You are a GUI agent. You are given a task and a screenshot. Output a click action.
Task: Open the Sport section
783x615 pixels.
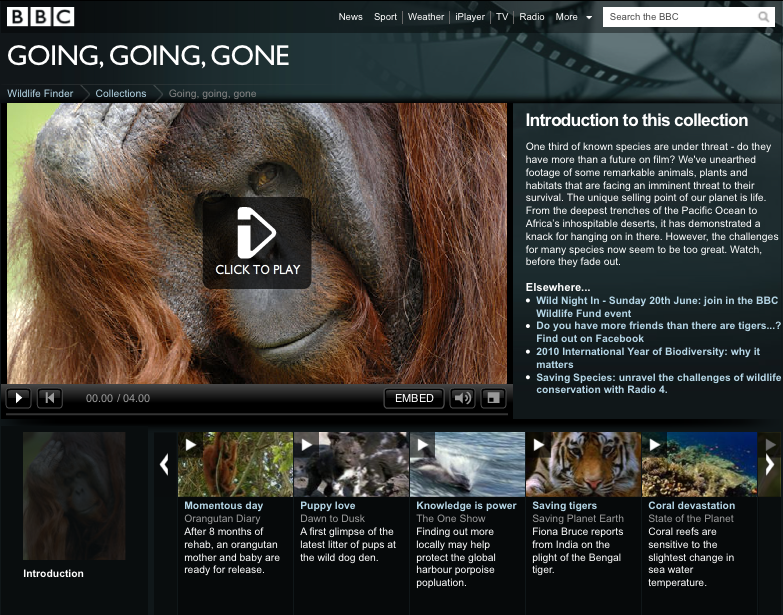tap(386, 17)
